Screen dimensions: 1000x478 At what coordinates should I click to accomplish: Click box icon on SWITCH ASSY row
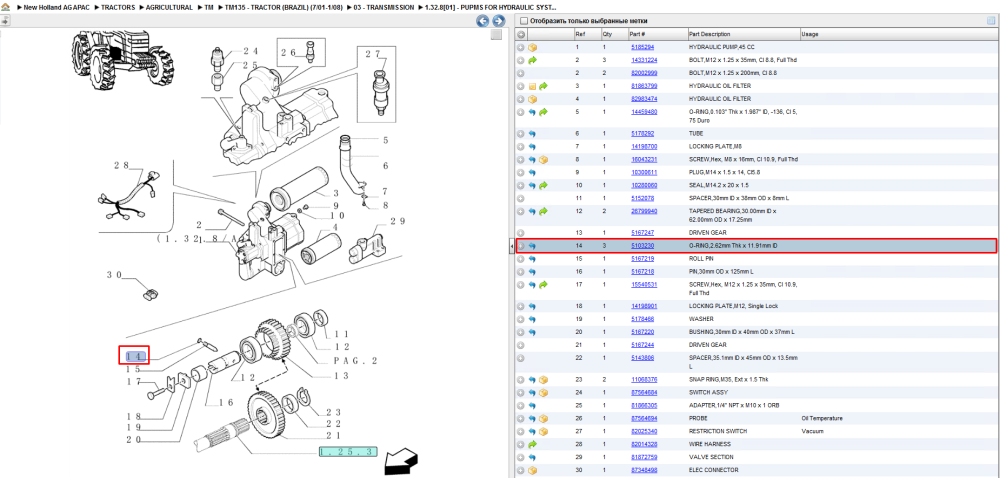coord(543,393)
